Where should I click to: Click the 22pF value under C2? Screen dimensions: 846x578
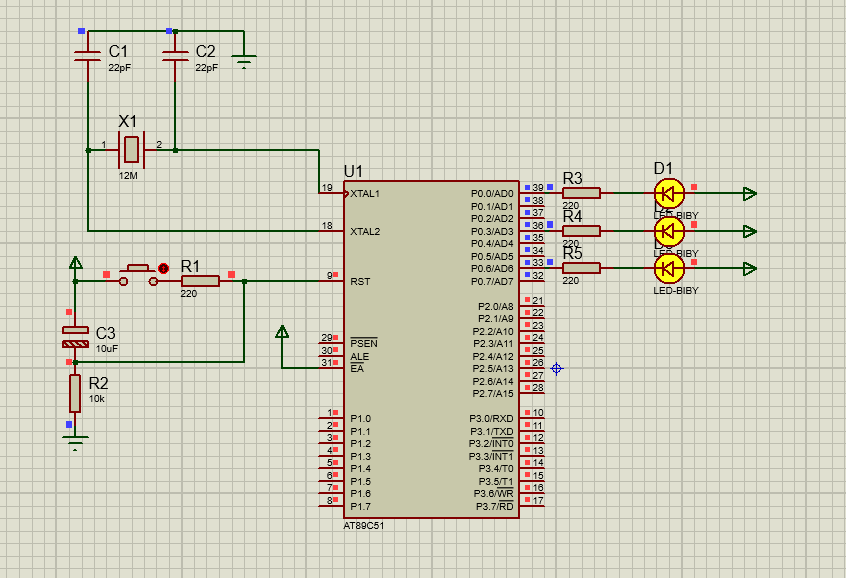tap(207, 67)
